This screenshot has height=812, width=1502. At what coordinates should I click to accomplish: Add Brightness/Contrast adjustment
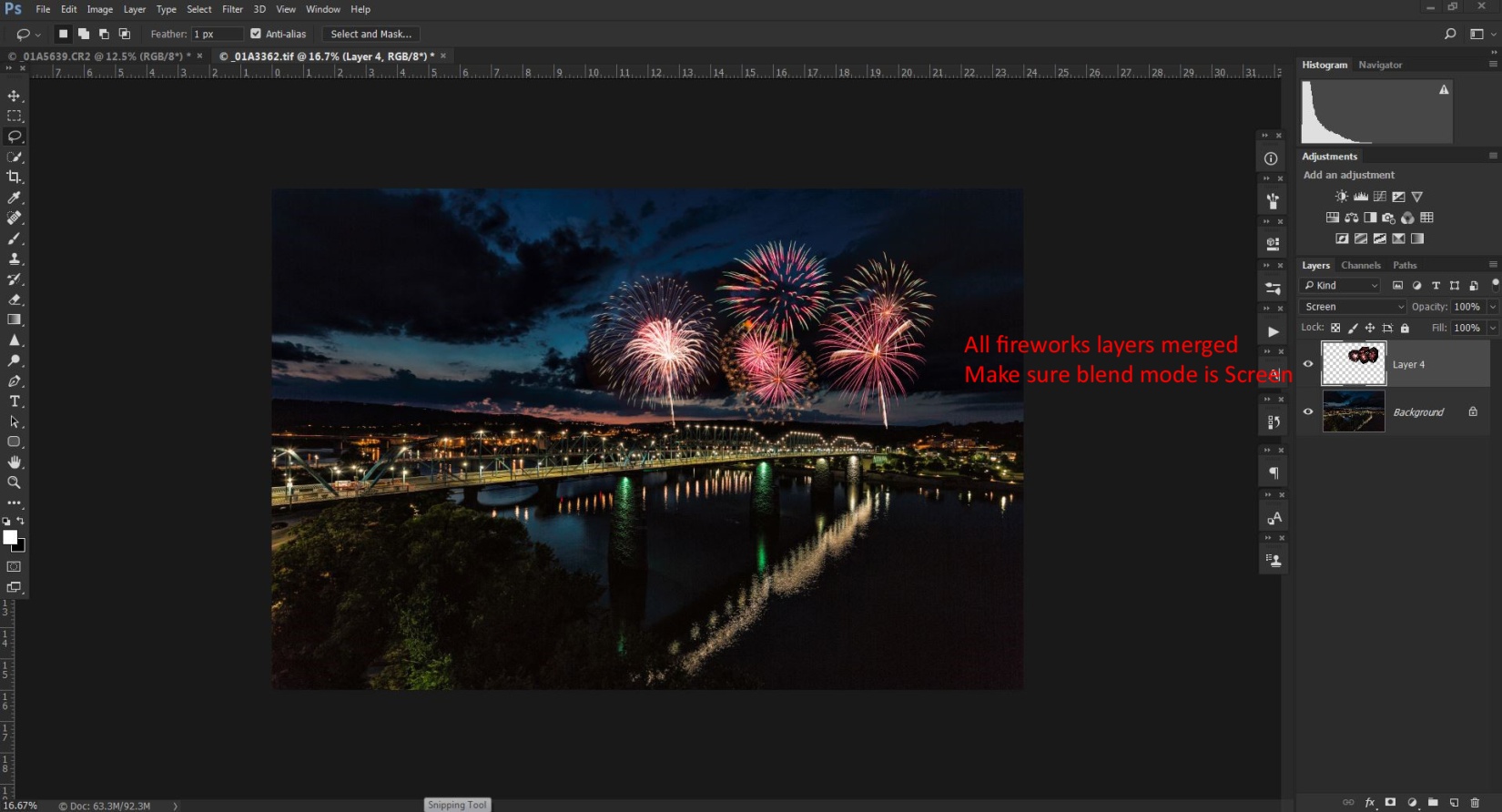pyautogui.click(x=1342, y=197)
